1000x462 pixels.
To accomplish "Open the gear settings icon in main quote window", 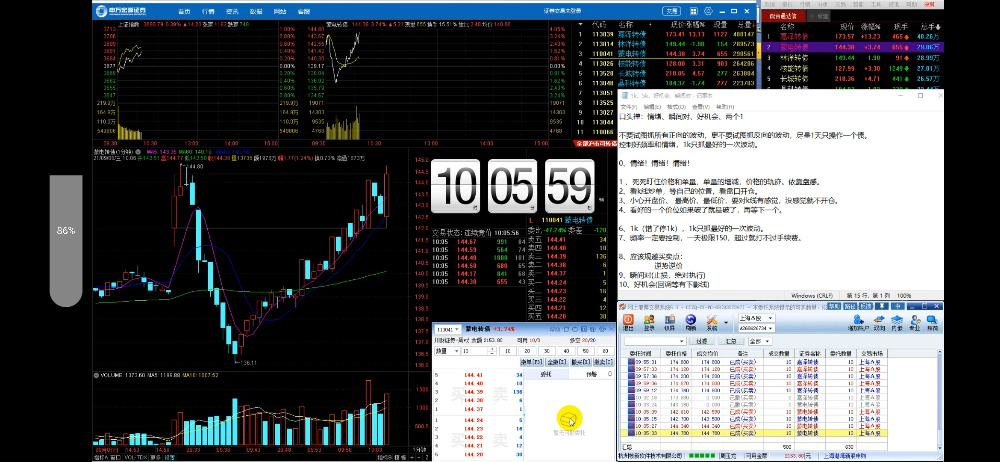I will 709,11.
